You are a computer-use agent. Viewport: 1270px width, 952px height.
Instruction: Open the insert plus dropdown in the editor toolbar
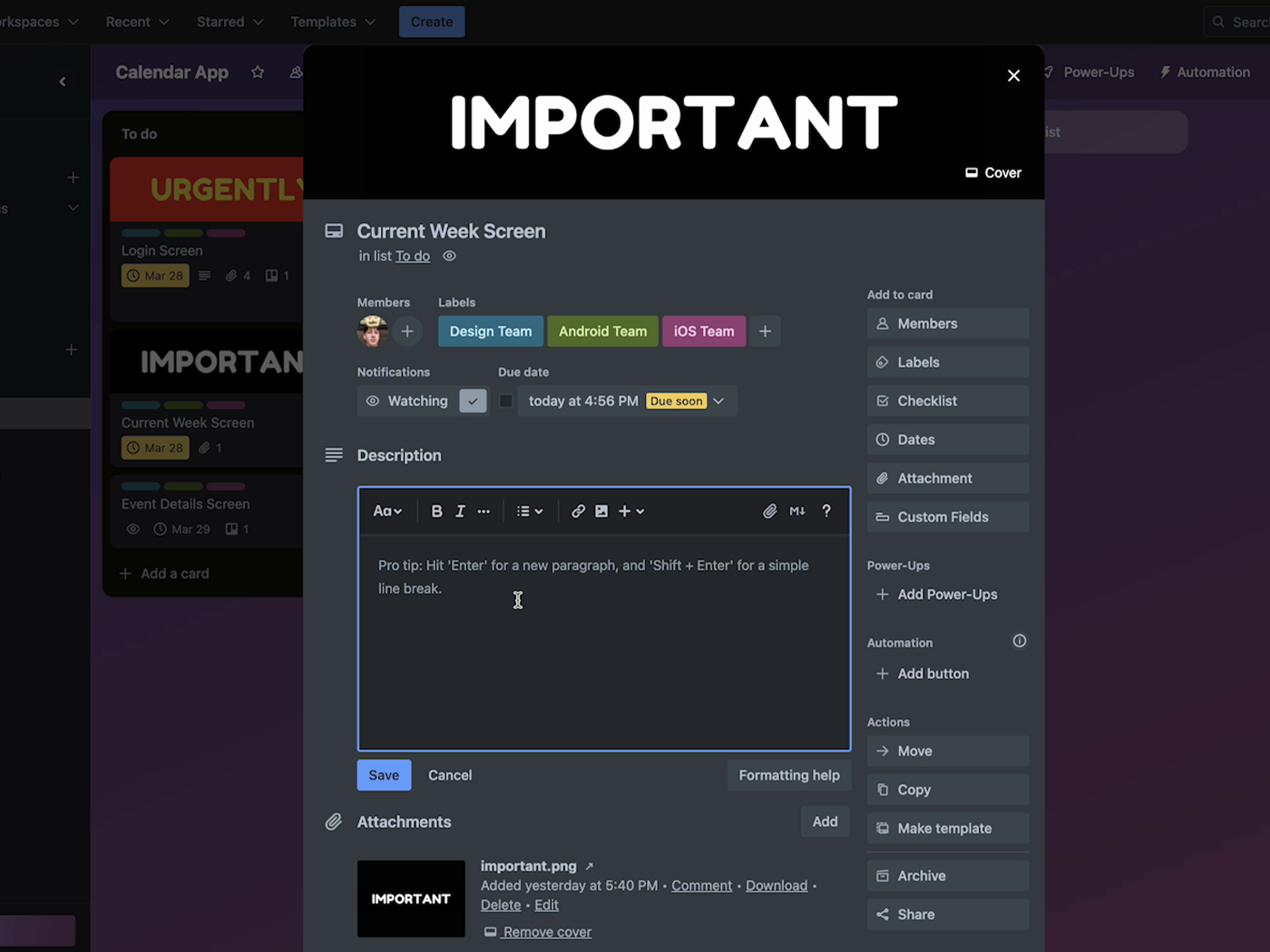click(631, 511)
